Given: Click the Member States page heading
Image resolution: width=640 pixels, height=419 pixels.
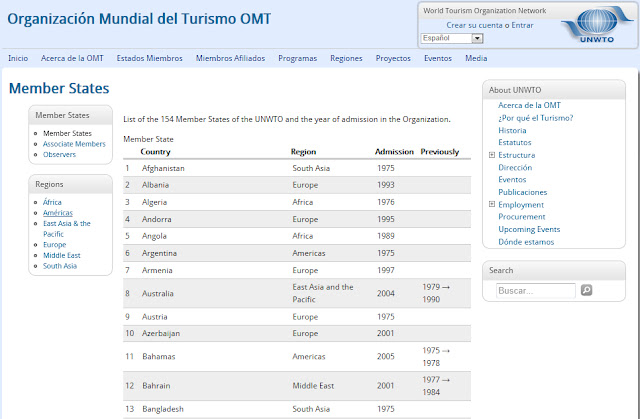Looking at the screenshot, I should coord(59,89).
